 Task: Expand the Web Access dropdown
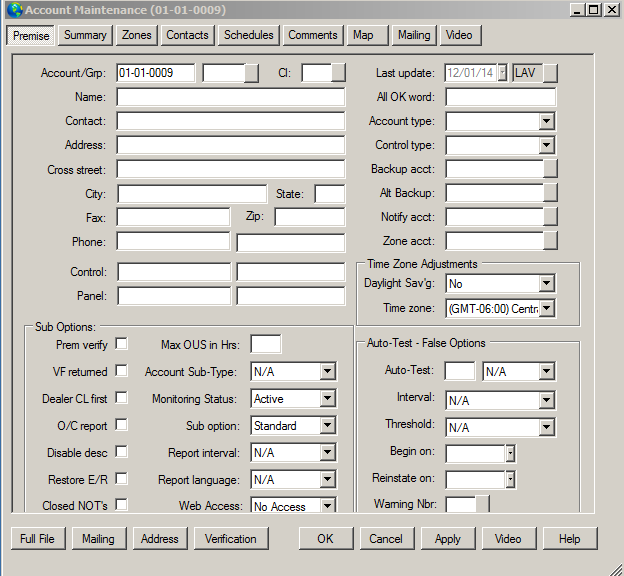click(327, 506)
